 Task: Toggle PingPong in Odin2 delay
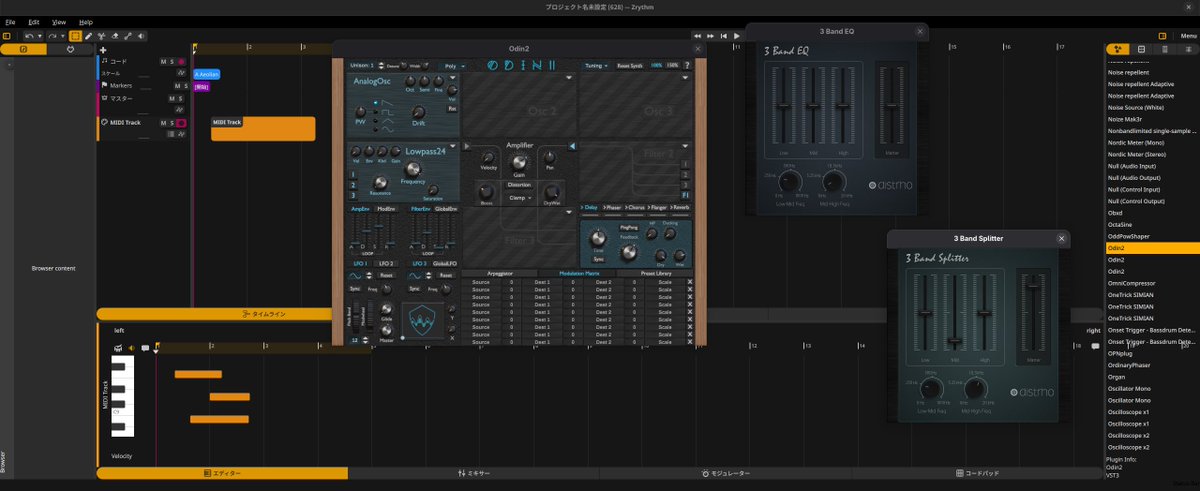coord(629,227)
